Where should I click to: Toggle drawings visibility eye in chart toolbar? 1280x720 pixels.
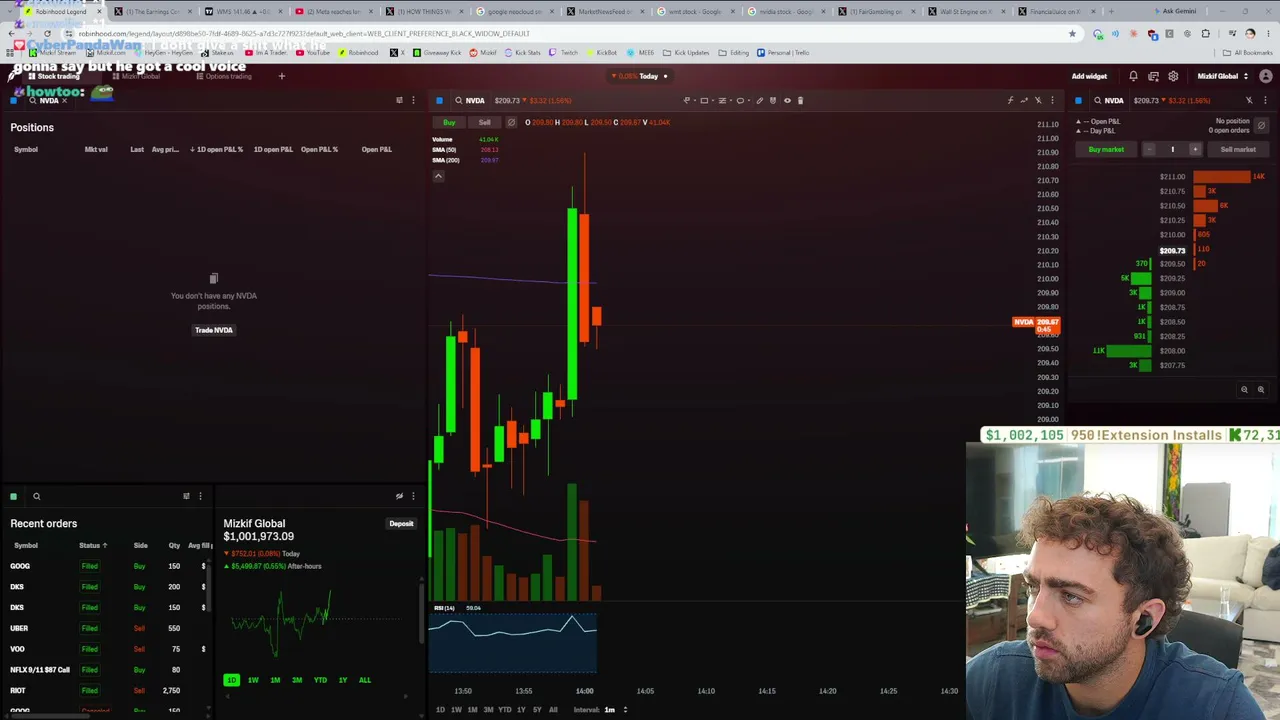point(787,100)
